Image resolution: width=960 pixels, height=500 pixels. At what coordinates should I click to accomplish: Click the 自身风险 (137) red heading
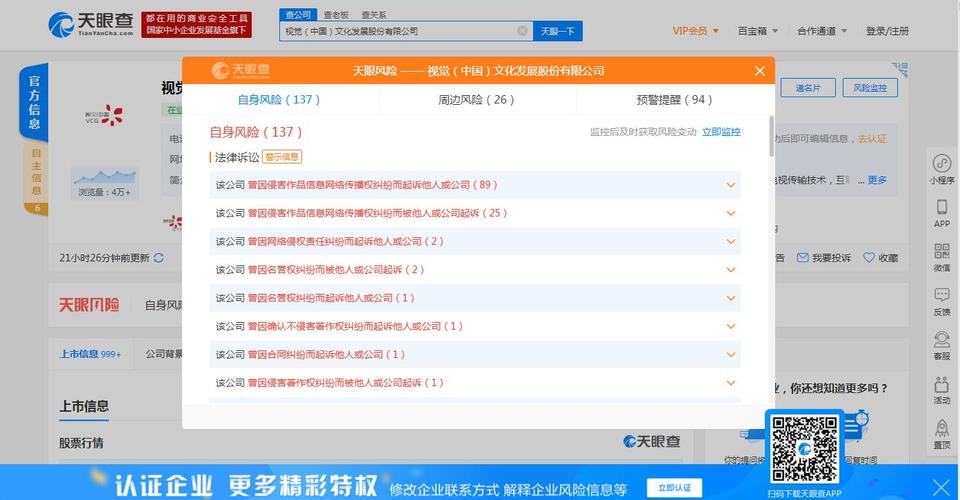tap(256, 132)
